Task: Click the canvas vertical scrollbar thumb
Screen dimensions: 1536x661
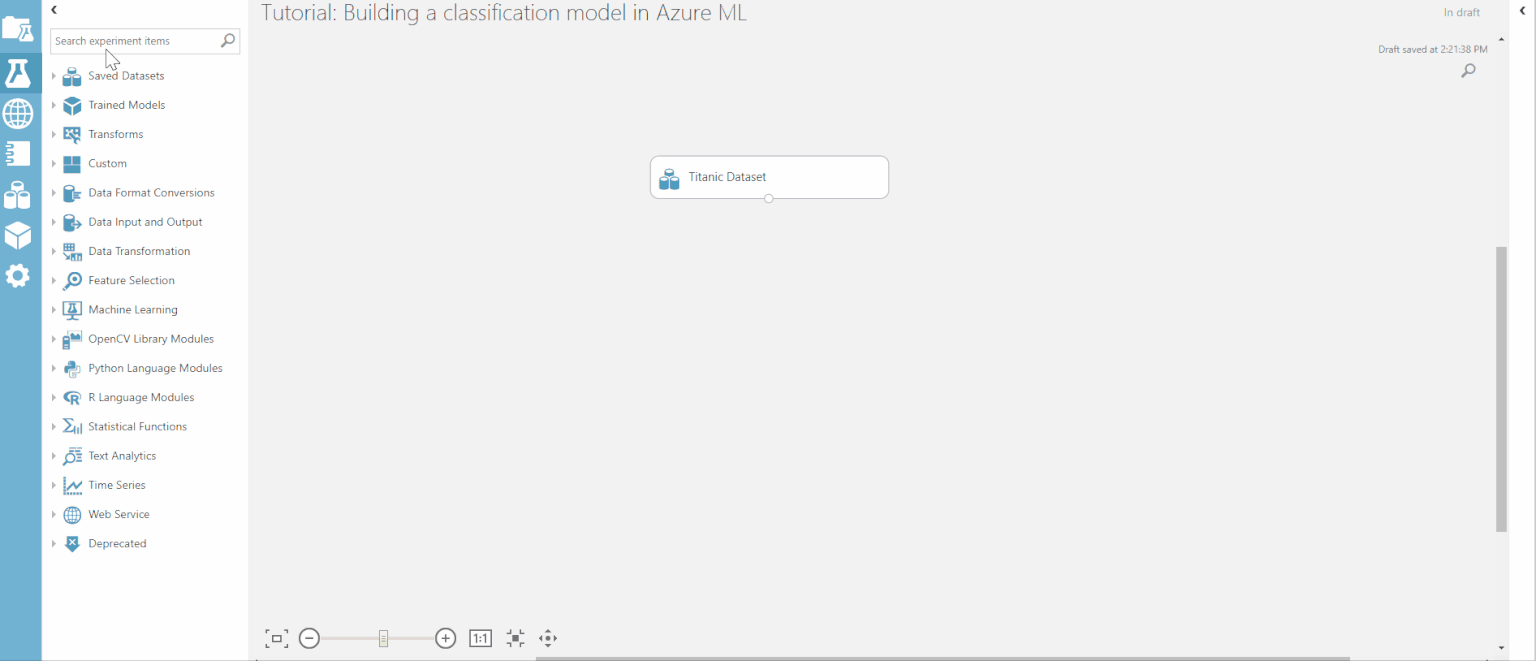Action: 1501,389
